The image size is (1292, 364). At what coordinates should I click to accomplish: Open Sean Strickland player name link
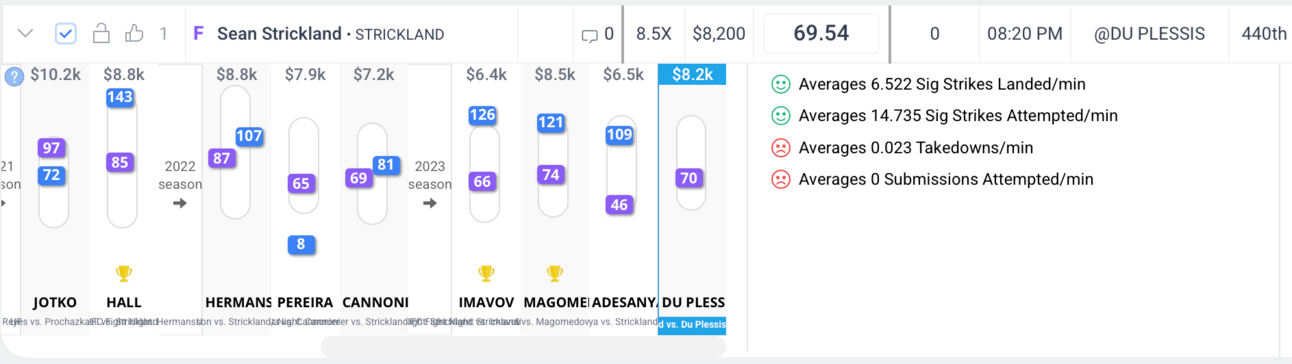(x=279, y=34)
